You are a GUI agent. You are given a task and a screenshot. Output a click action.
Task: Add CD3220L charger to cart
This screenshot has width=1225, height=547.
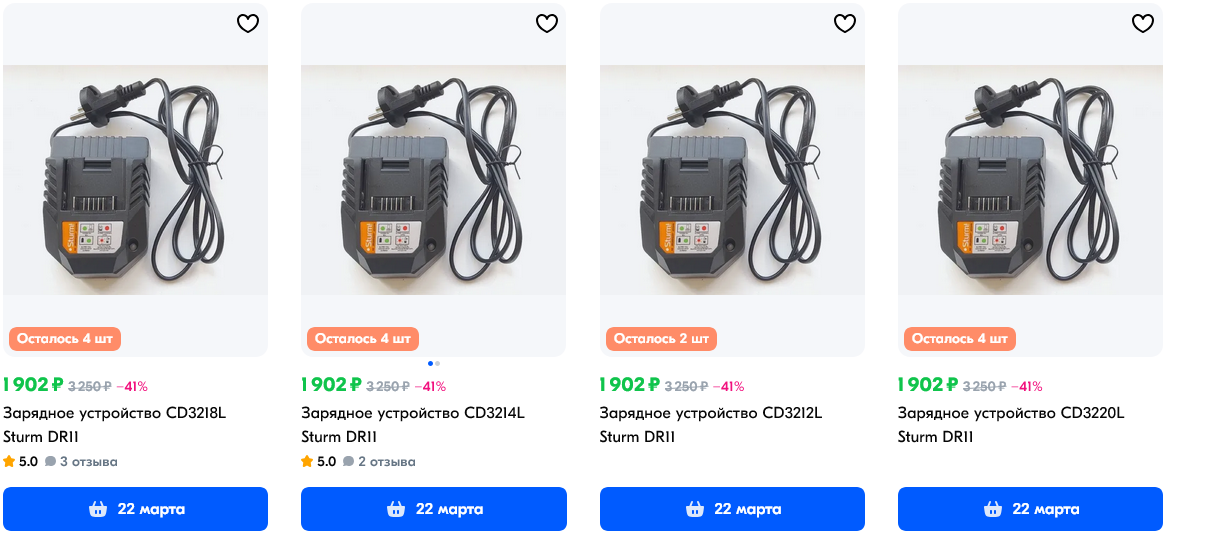1030,509
